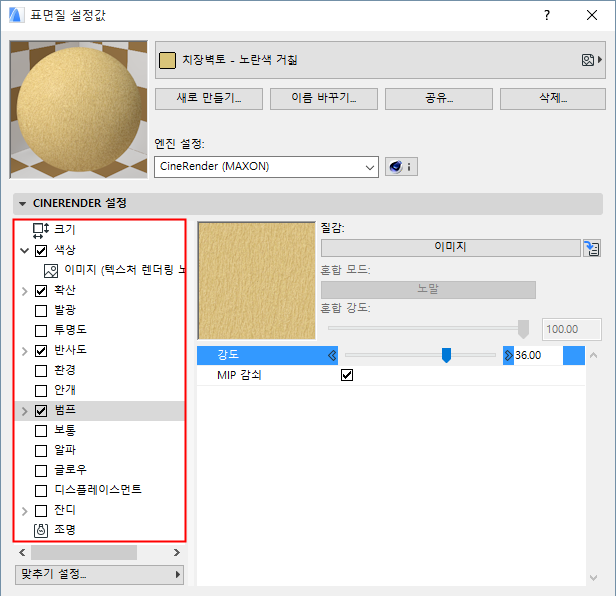
Task: Open the 크기 size settings icon
Action: (41, 230)
